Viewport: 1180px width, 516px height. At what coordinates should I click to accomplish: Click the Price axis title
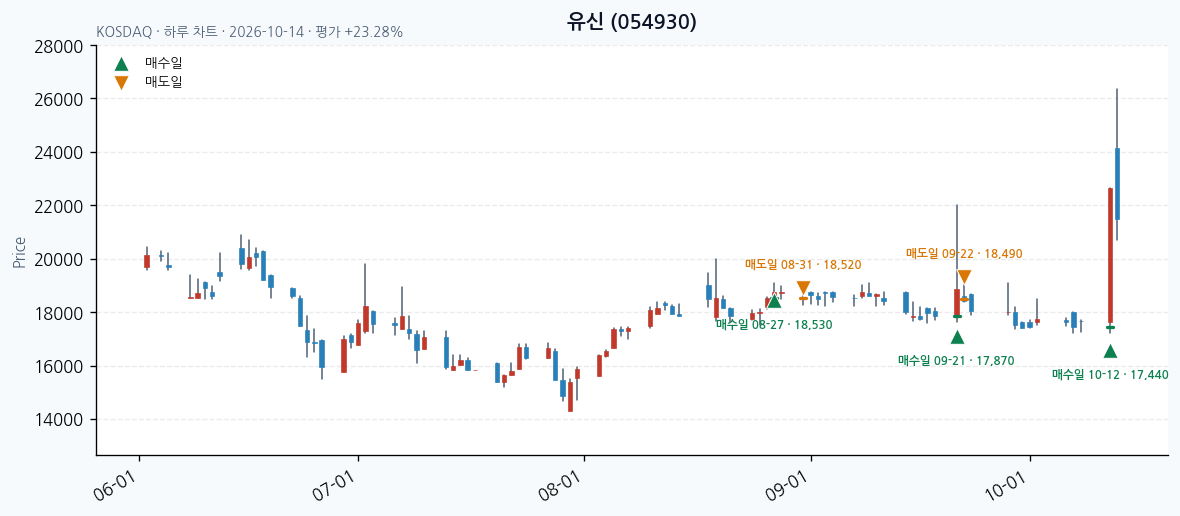click(20, 253)
